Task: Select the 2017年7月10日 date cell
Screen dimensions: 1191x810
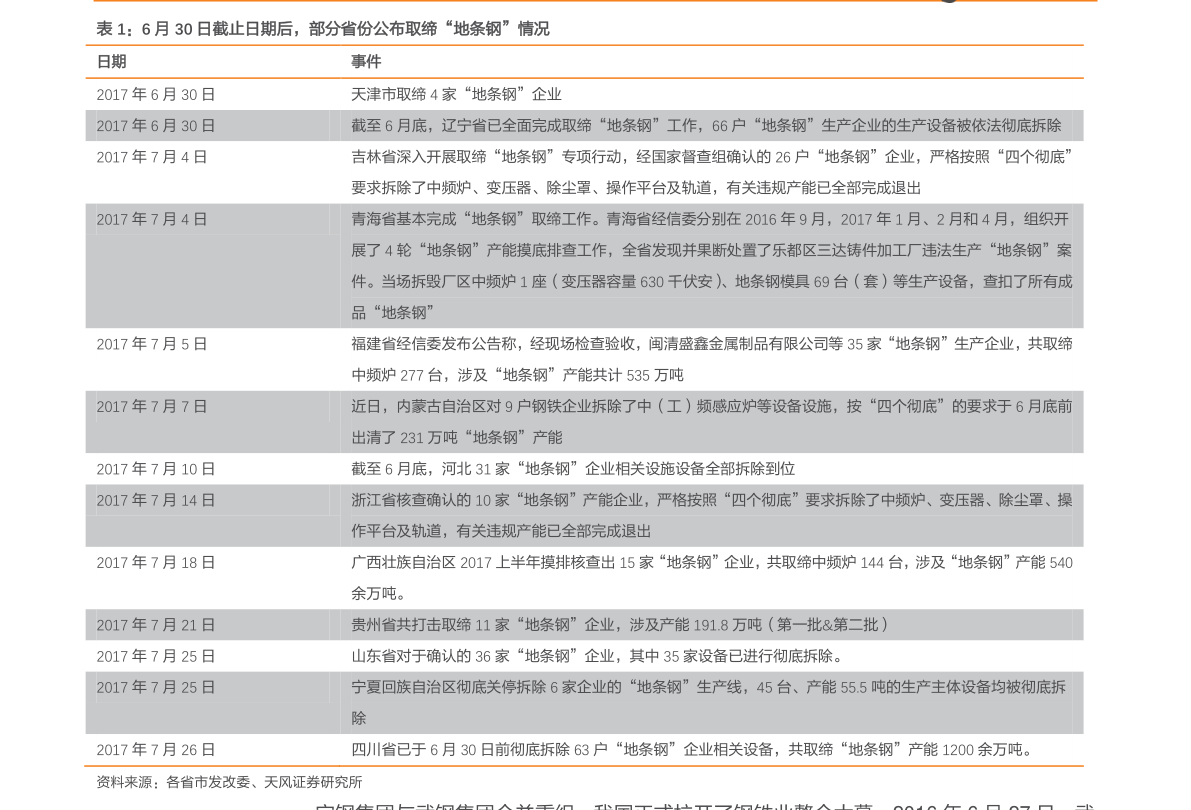Action: (156, 469)
